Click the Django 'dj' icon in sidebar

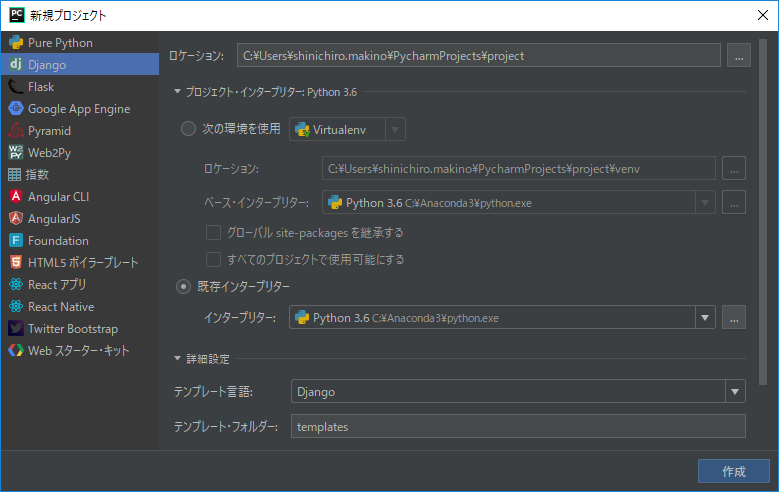pyautogui.click(x=16, y=64)
